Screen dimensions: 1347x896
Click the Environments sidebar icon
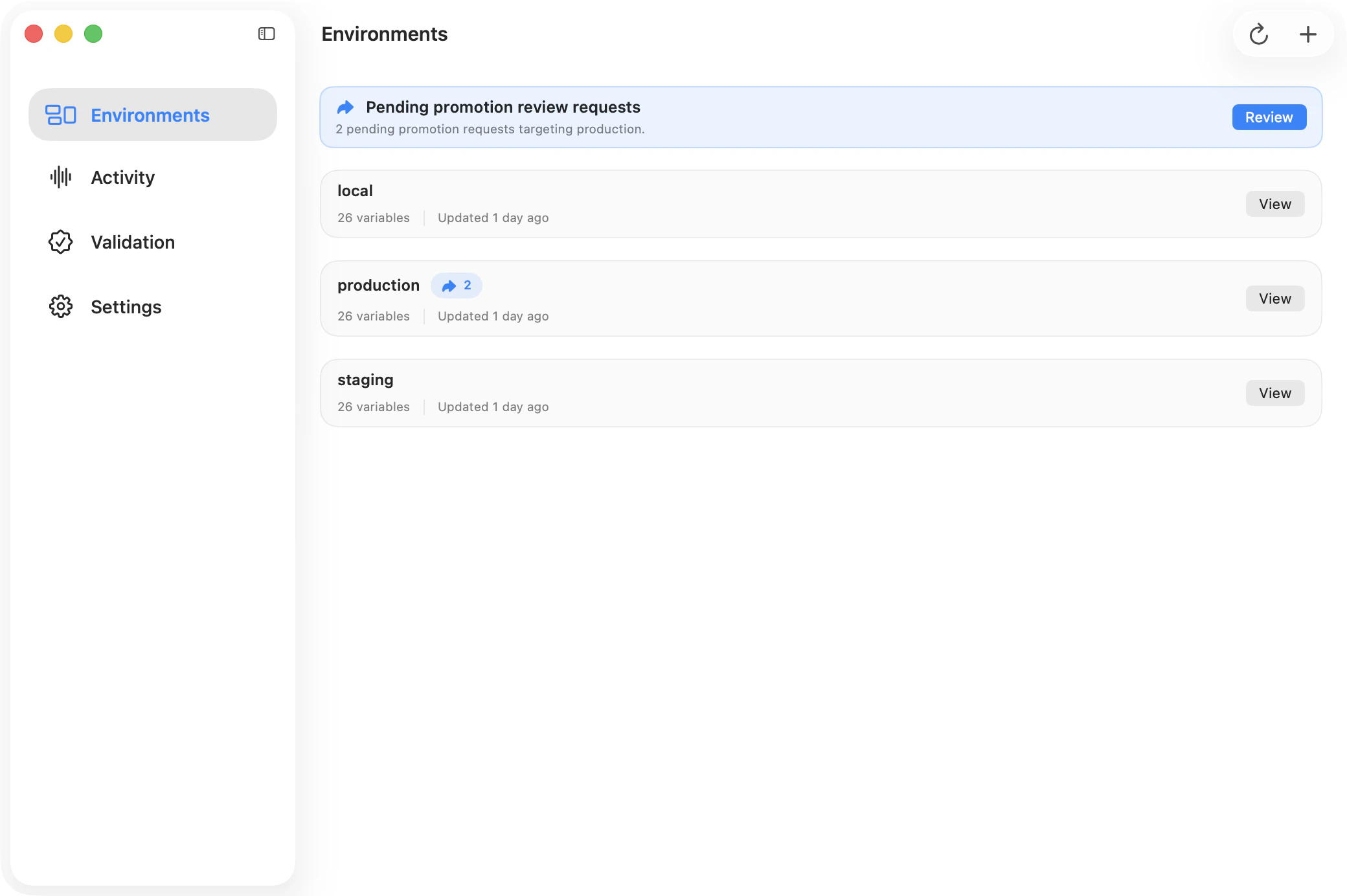pyautogui.click(x=61, y=115)
